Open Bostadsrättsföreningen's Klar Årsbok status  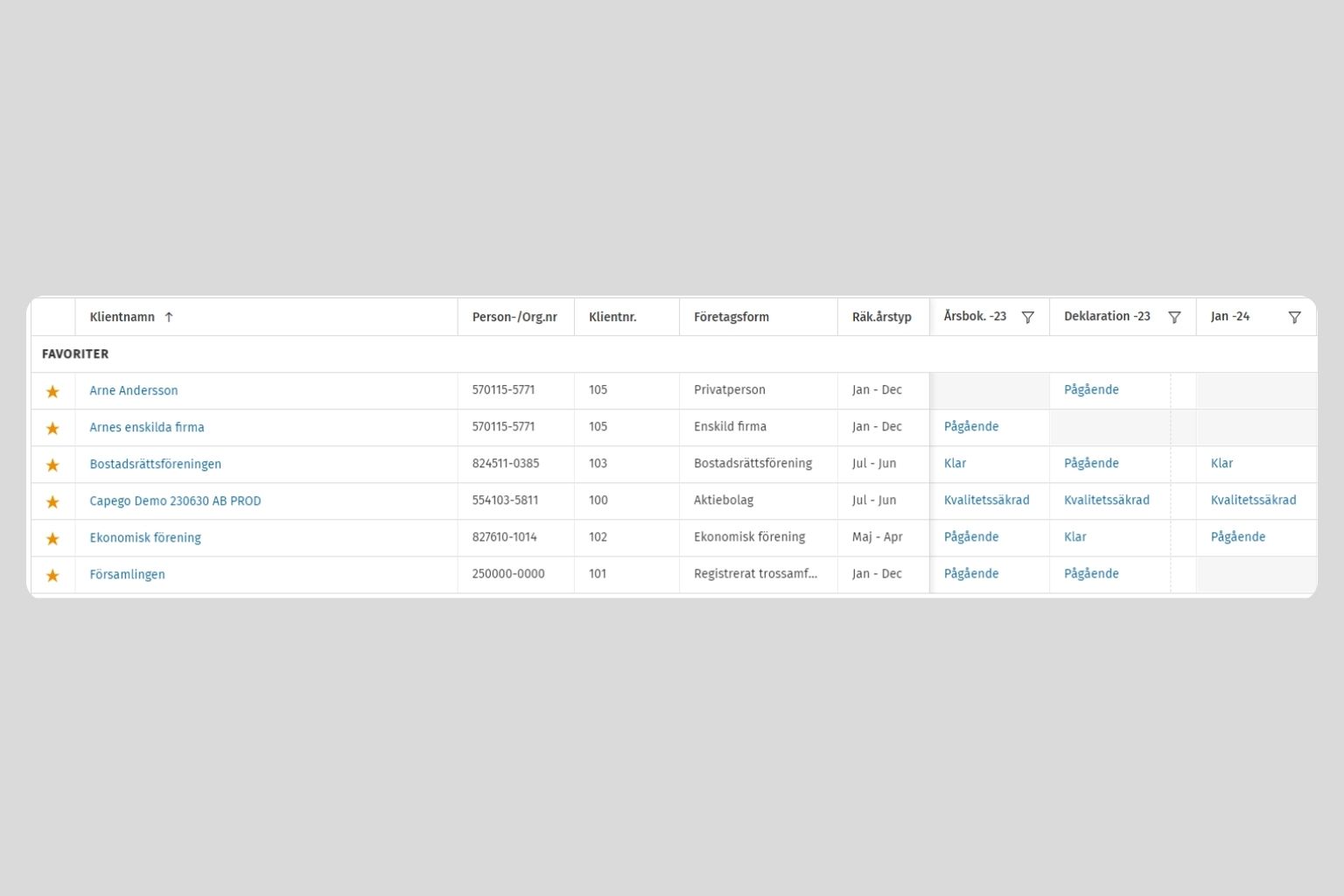point(955,463)
